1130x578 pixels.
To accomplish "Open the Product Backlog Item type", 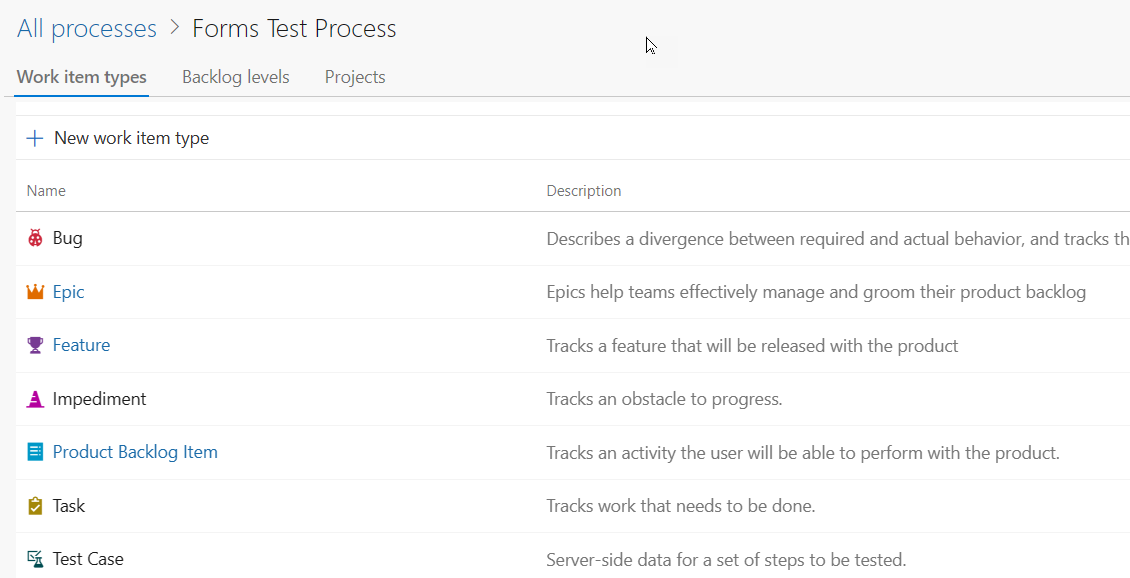I will 135,452.
